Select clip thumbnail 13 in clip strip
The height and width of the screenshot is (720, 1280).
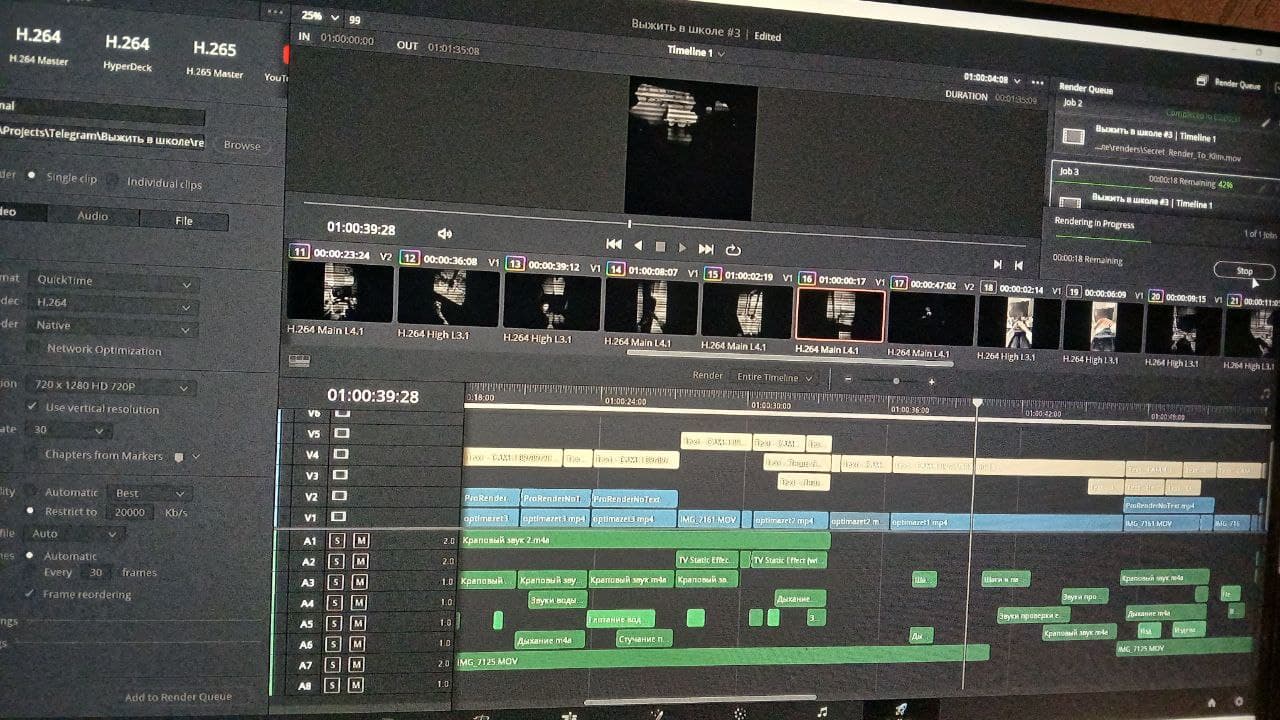(x=552, y=301)
